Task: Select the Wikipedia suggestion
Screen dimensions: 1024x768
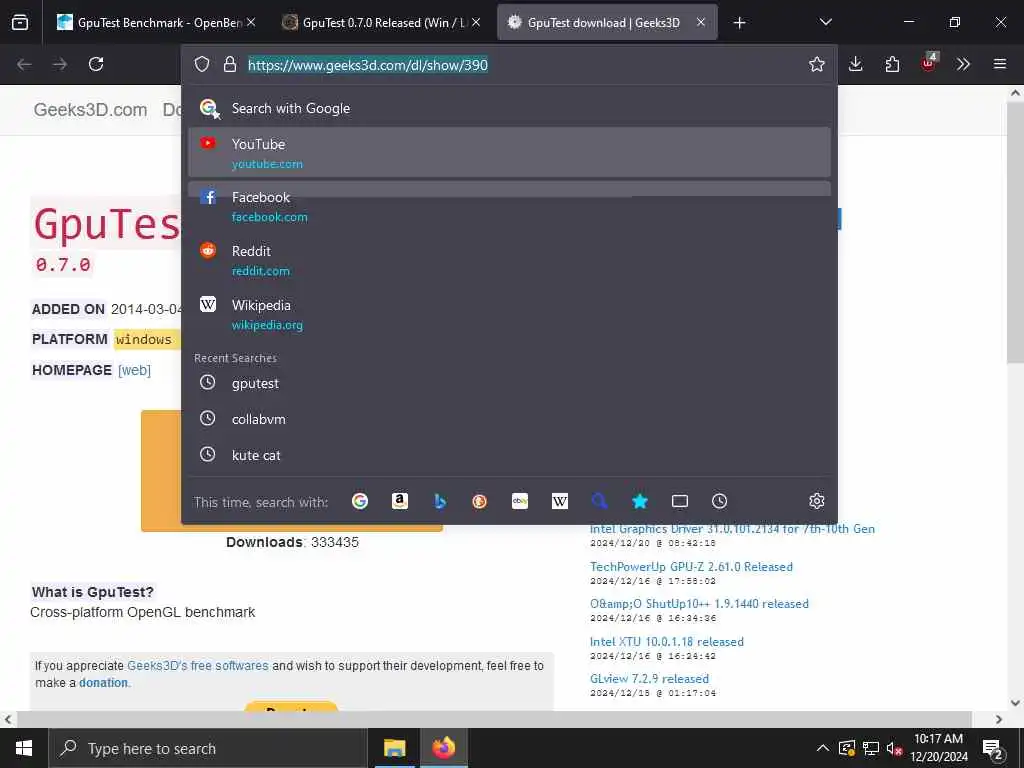Action: point(509,314)
